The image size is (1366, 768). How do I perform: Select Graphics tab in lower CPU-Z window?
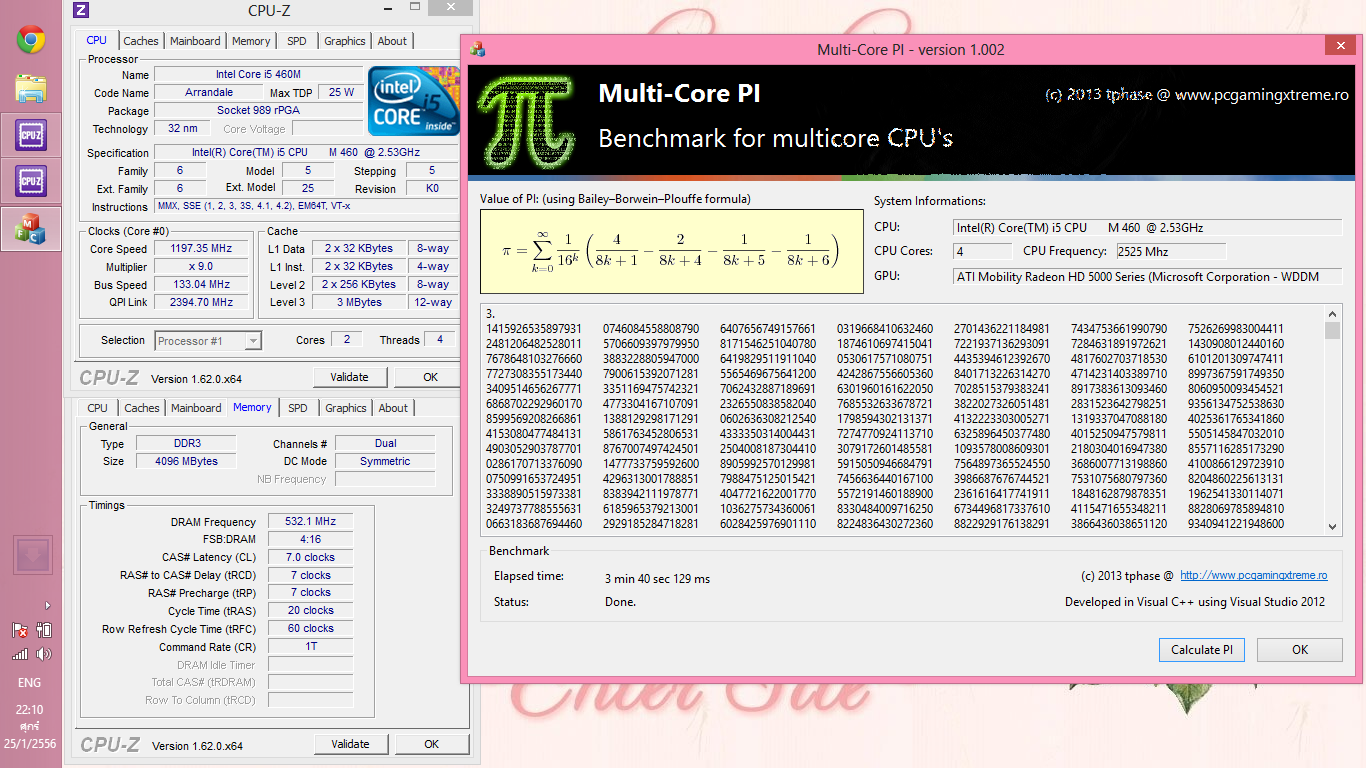click(346, 408)
